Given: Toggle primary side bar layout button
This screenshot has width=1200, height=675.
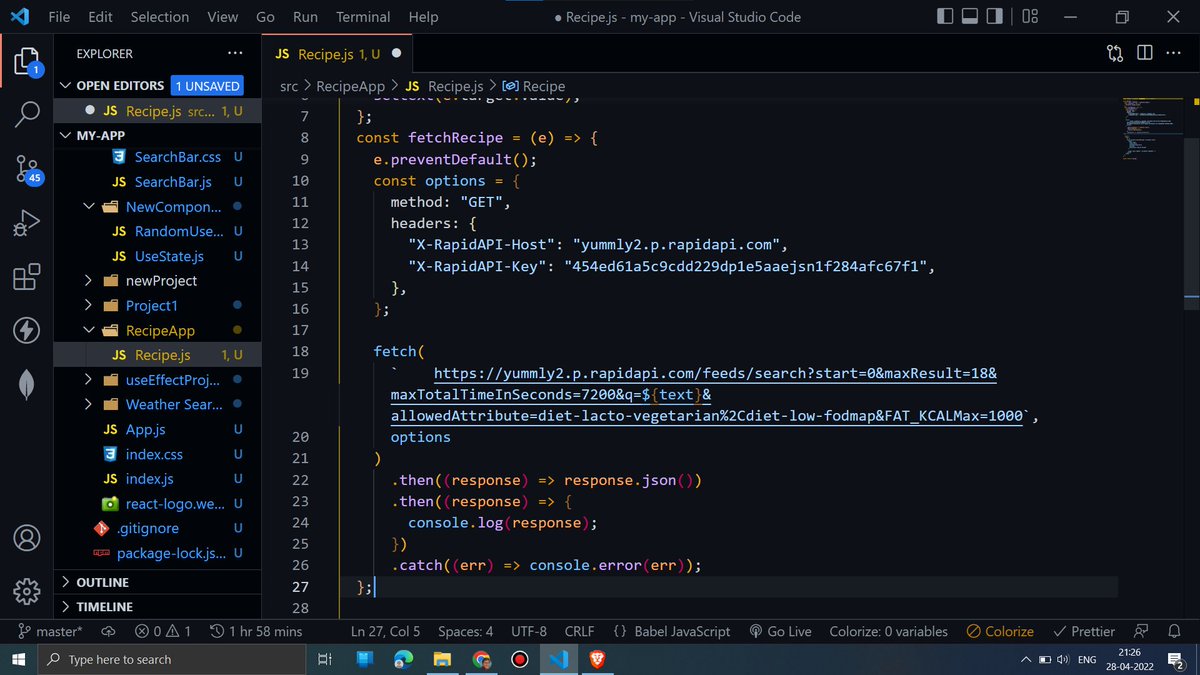Looking at the screenshot, I should pyautogui.click(x=946, y=17).
